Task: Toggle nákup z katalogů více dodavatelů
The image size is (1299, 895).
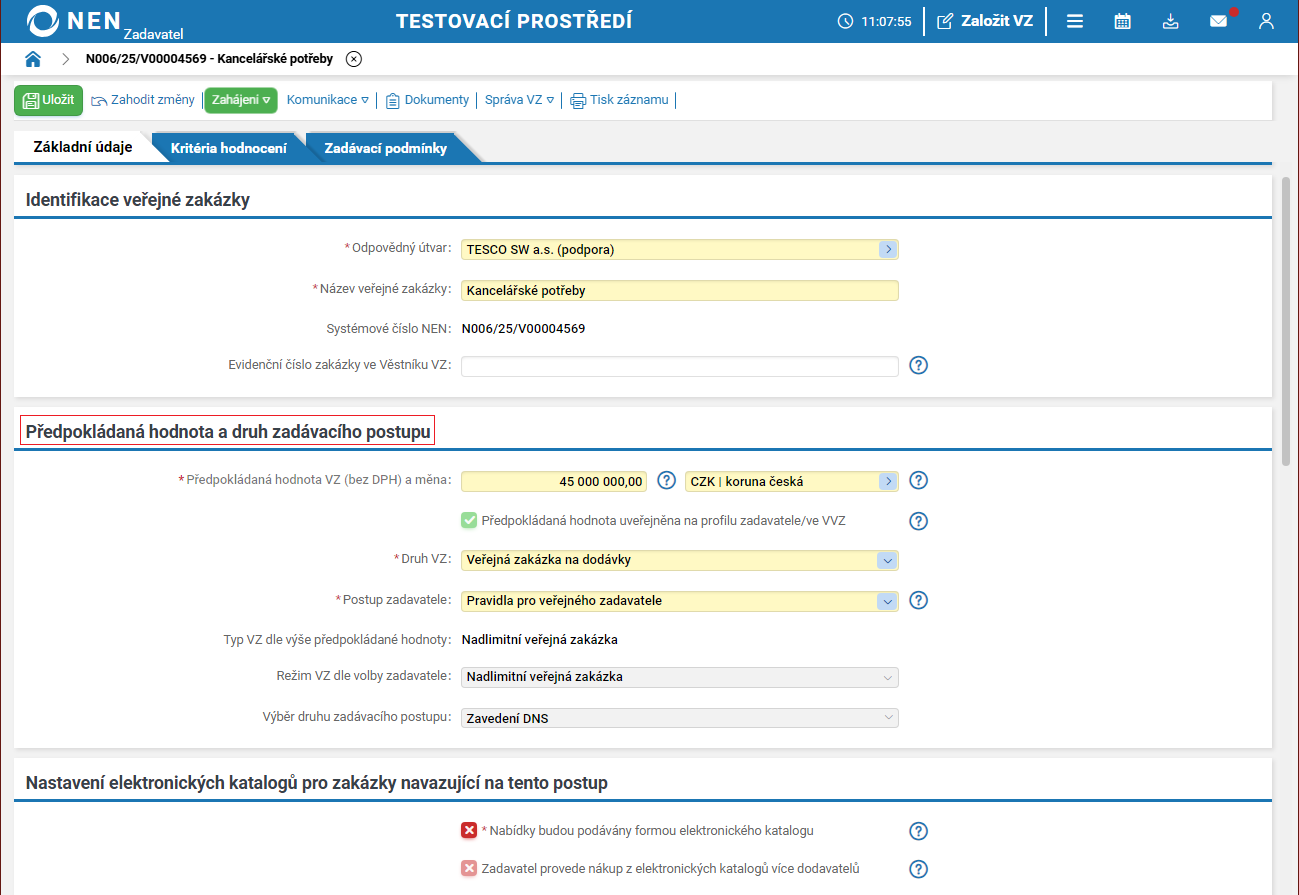Action: (469, 869)
